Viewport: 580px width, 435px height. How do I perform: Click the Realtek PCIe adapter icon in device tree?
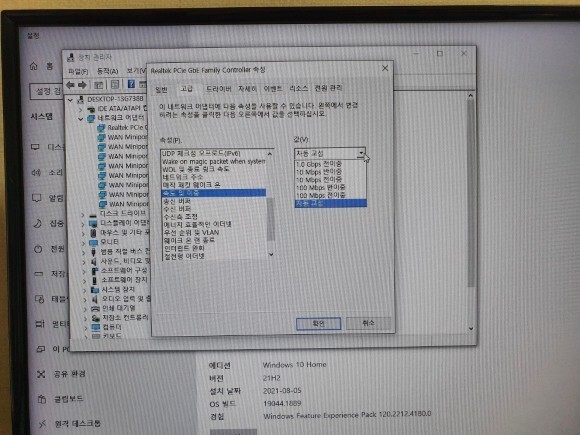coord(101,128)
